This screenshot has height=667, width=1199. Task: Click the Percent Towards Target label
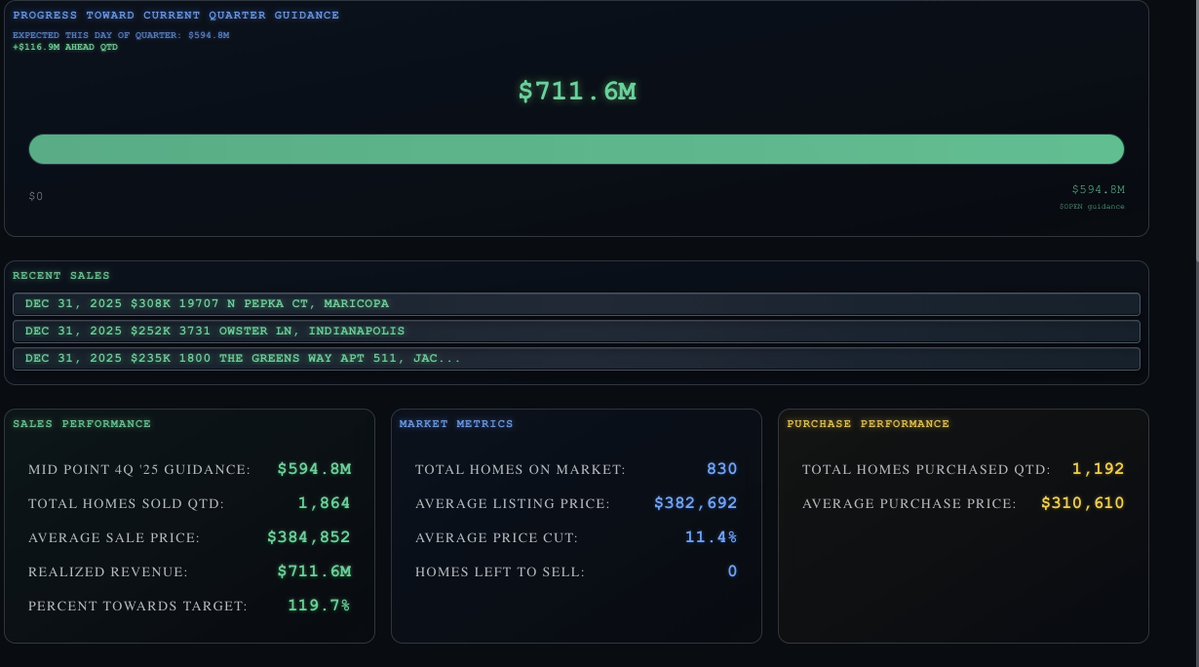point(138,607)
